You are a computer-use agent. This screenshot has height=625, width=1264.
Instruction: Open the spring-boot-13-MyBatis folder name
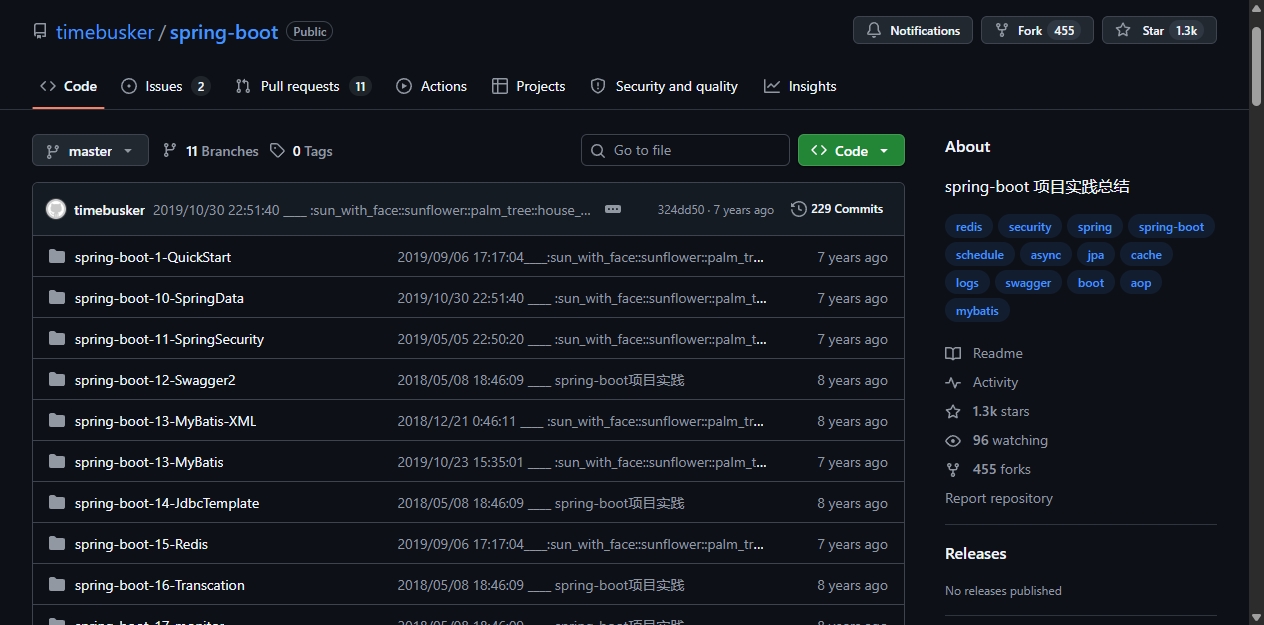click(x=149, y=462)
